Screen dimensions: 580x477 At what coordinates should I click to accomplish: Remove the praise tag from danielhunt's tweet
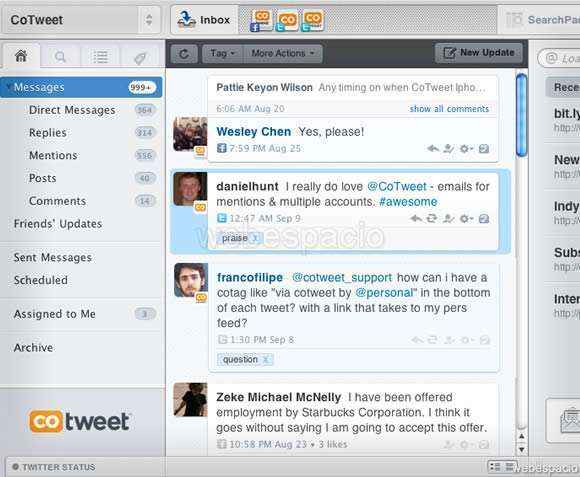255,238
